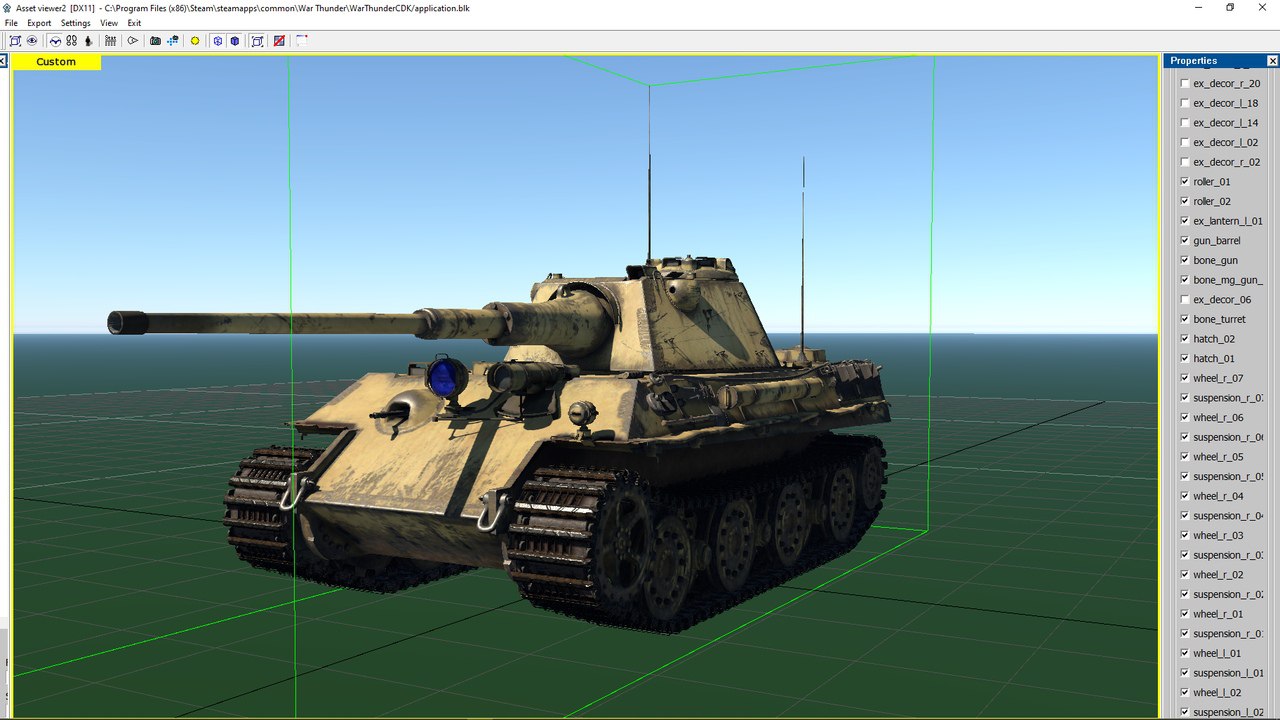1280x720 pixels.
Task: Enable the ex_decor_l_02 checkbox
Action: [x=1185, y=143]
